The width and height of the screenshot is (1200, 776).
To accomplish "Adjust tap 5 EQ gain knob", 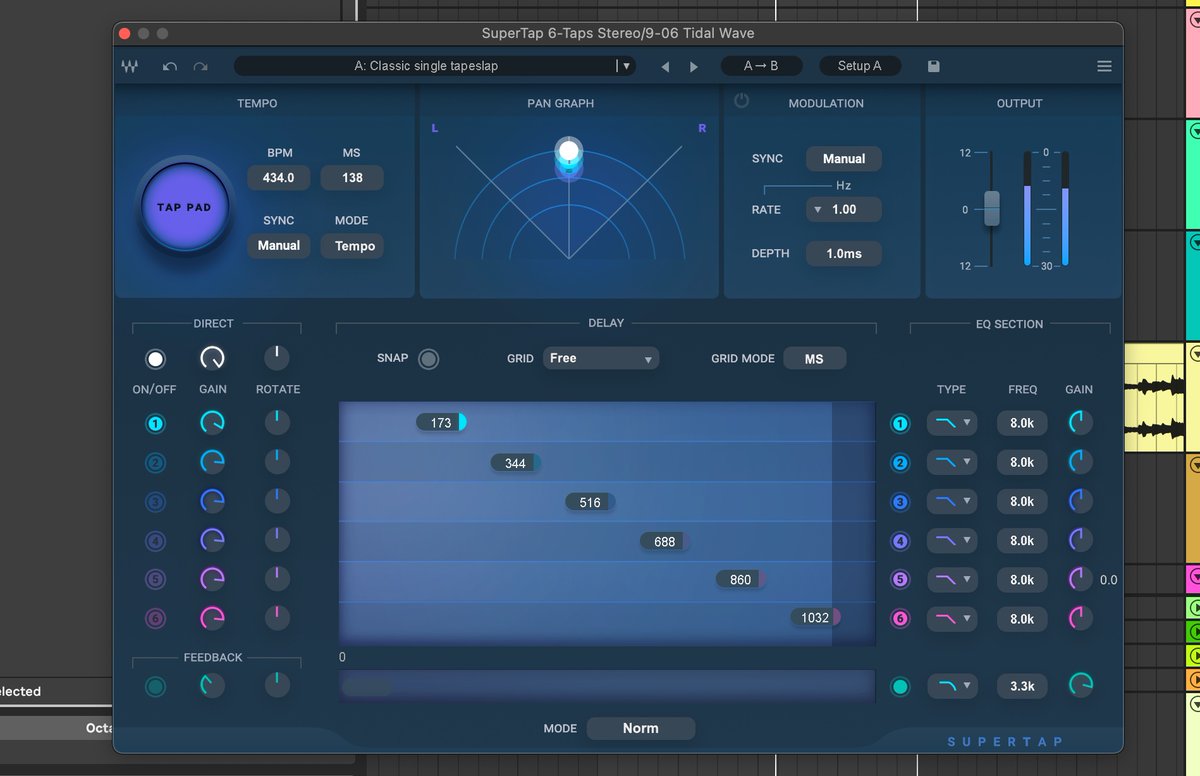I will pos(1081,579).
